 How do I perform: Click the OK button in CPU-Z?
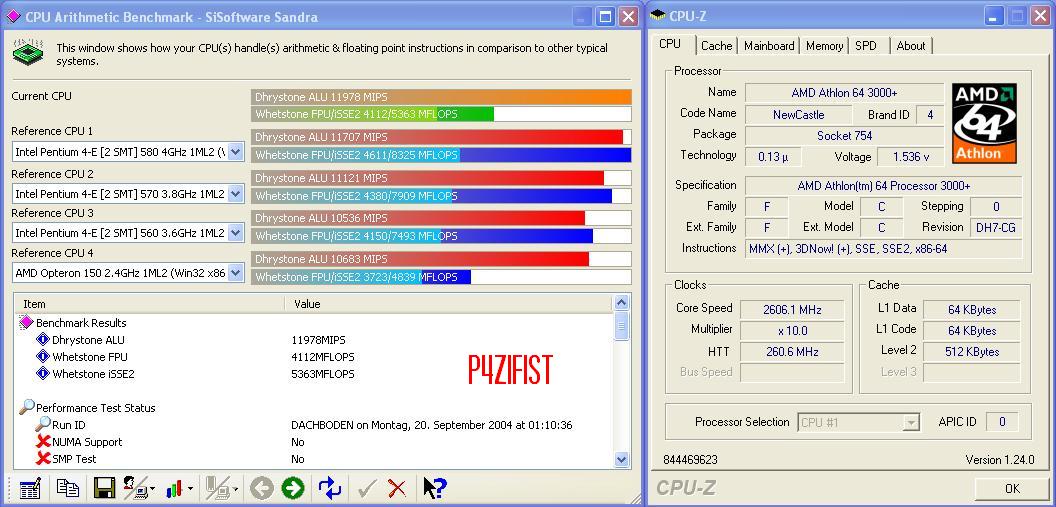point(1012,488)
